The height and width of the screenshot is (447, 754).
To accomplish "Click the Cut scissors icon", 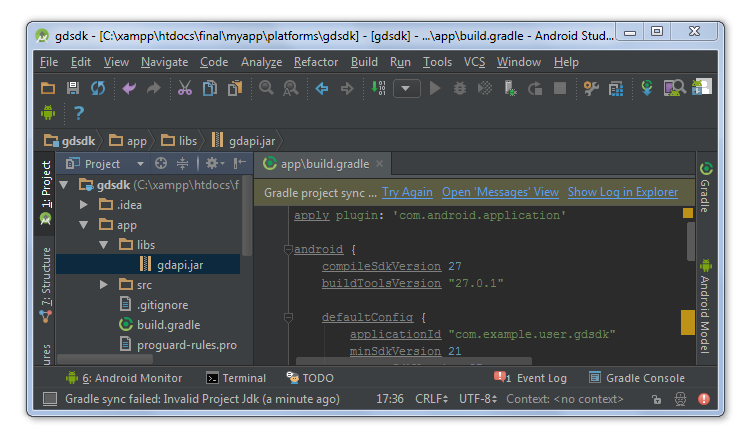I will click(185, 88).
